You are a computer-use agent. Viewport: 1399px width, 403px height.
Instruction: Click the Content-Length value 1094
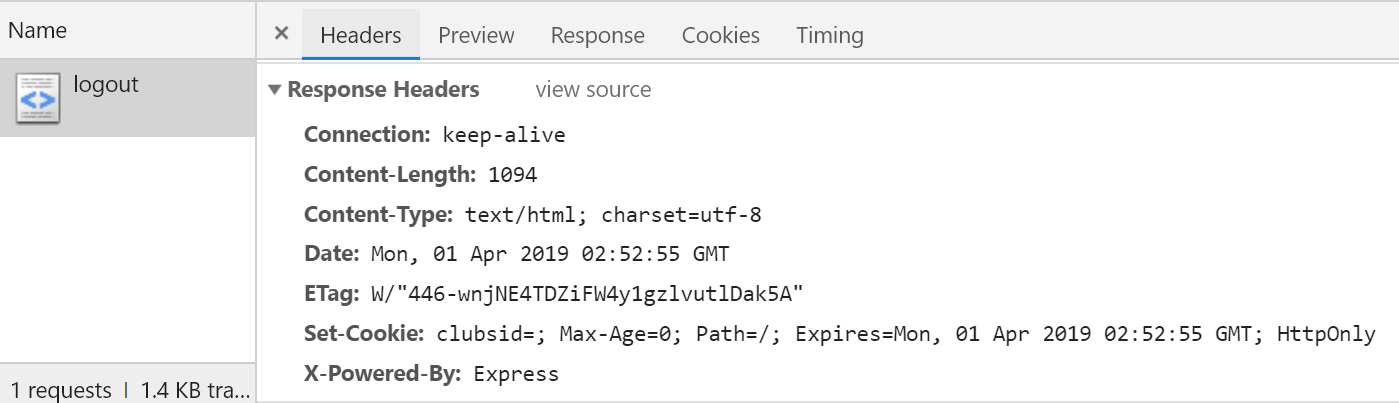(x=513, y=175)
